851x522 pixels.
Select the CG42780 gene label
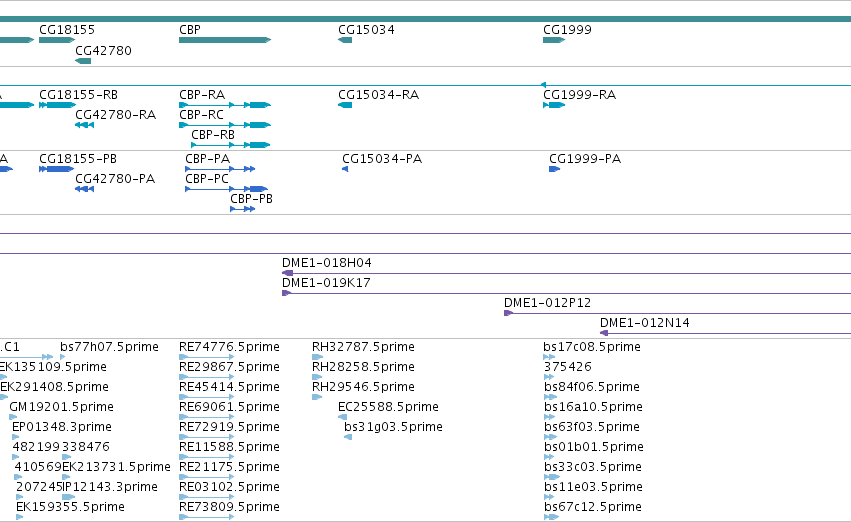pos(103,51)
